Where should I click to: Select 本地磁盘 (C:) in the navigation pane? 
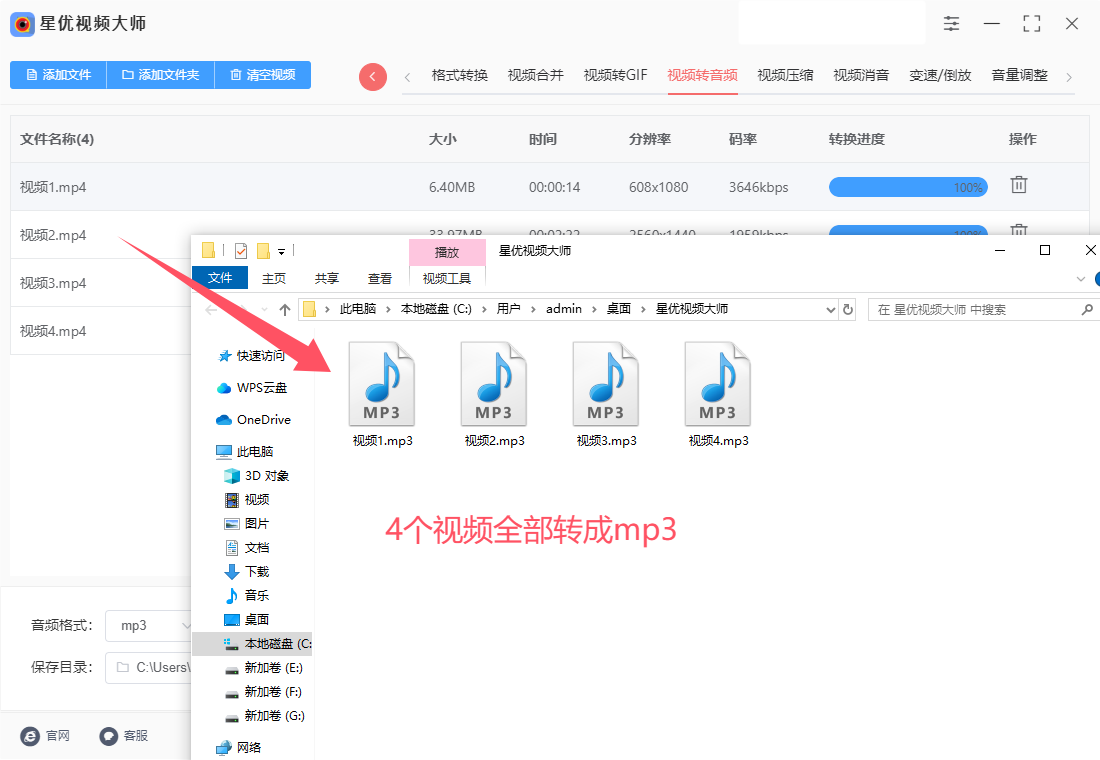[252, 644]
